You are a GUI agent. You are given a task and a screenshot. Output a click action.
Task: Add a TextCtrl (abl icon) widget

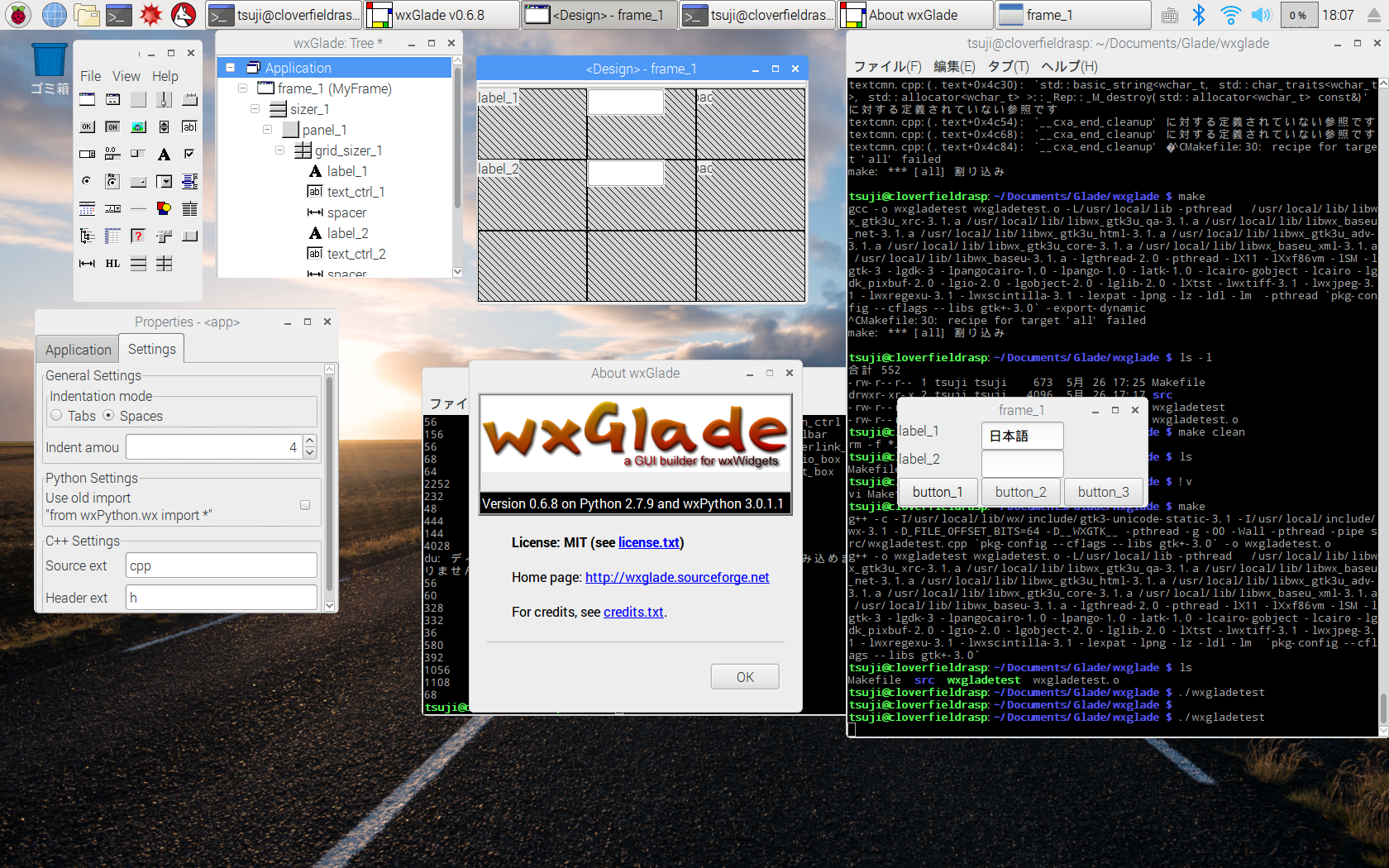[189, 127]
